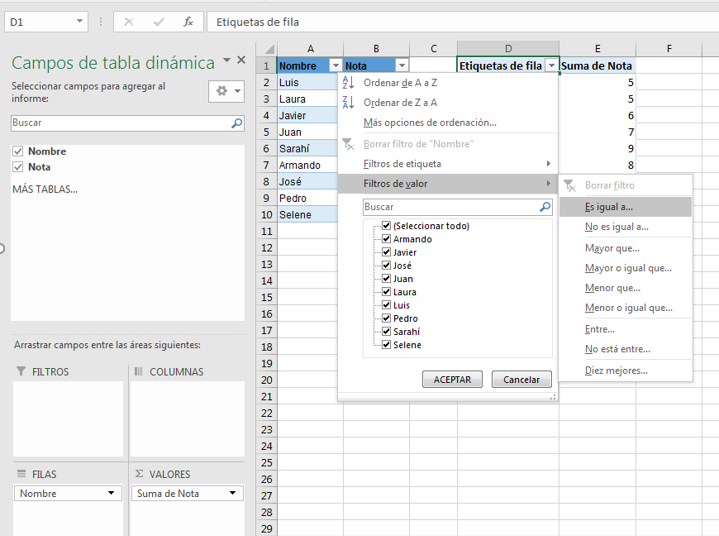Open the Name Box dropdown arrow
The height and width of the screenshot is (536, 719).
tap(80, 22)
